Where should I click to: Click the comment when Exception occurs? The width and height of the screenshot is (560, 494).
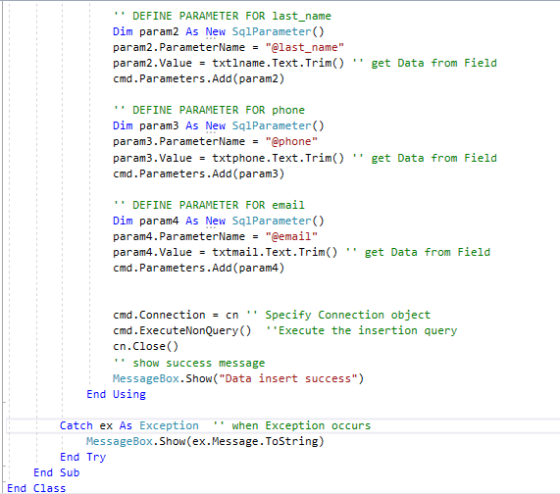(292, 426)
